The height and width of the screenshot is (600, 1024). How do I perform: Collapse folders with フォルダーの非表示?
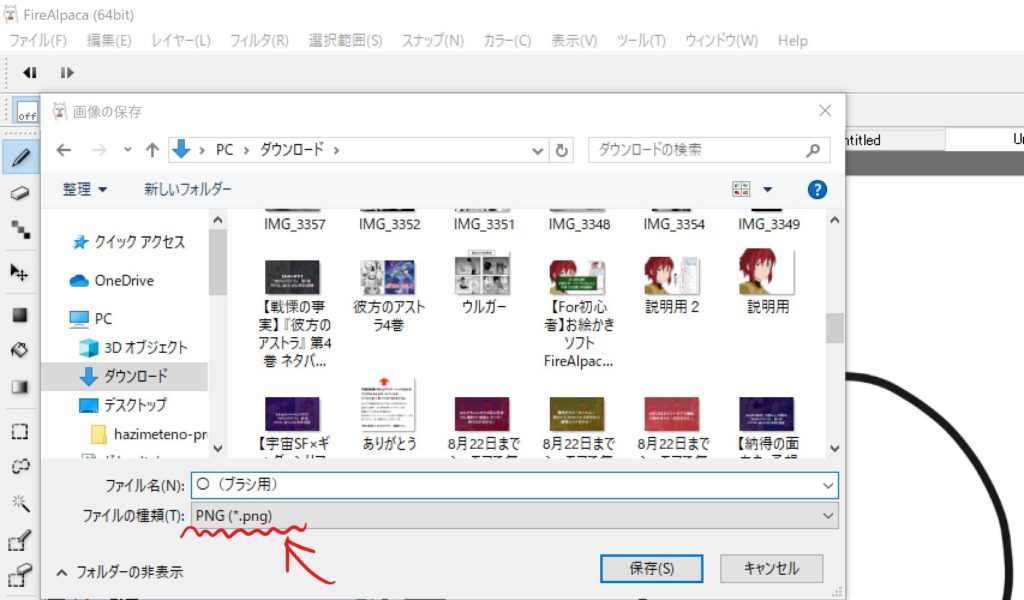click(x=120, y=572)
